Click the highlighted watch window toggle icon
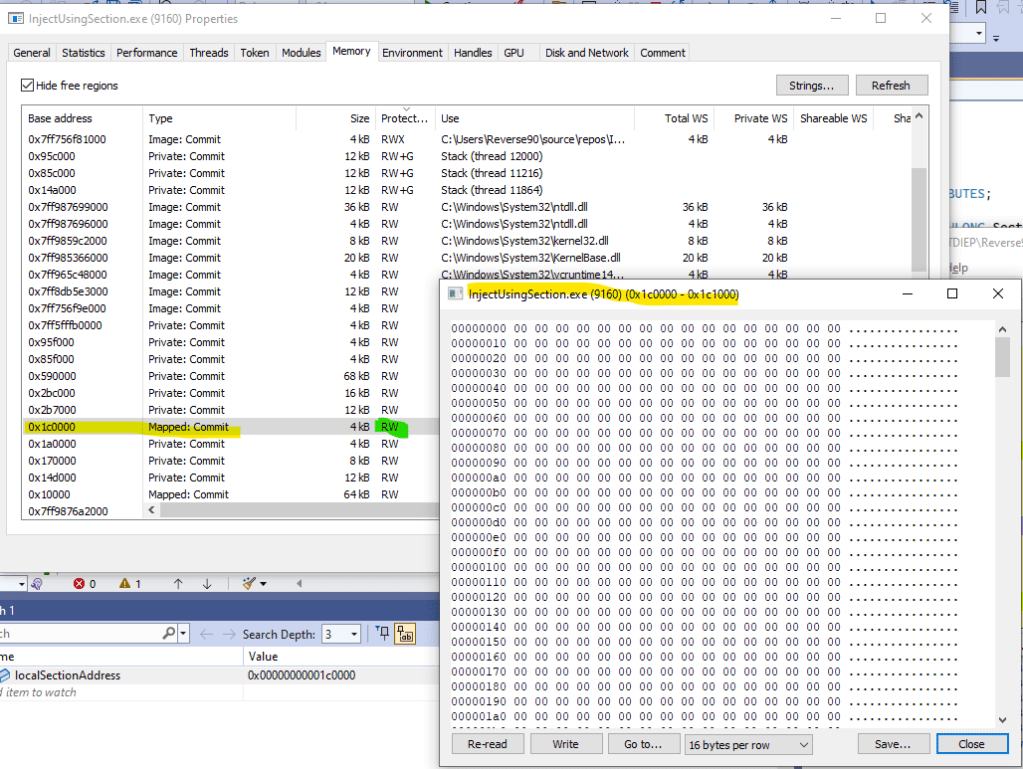The image size is (1023, 769). pos(405,634)
